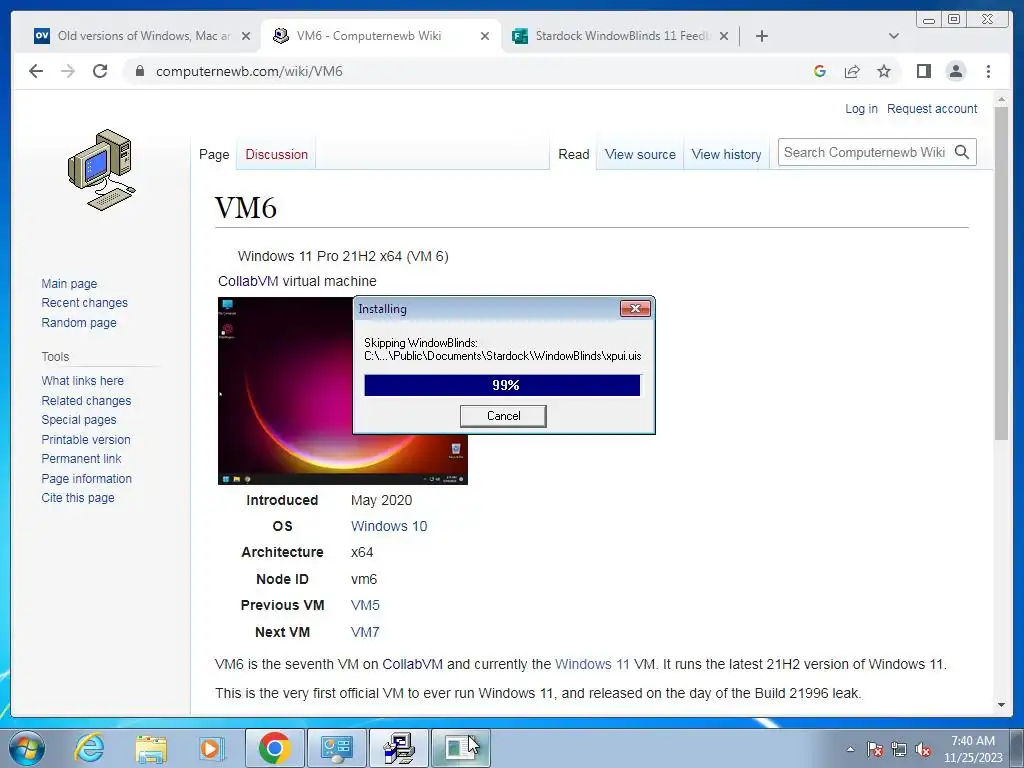Open Related changes link
This screenshot has width=1024, height=768.
(x=86, y=401)
